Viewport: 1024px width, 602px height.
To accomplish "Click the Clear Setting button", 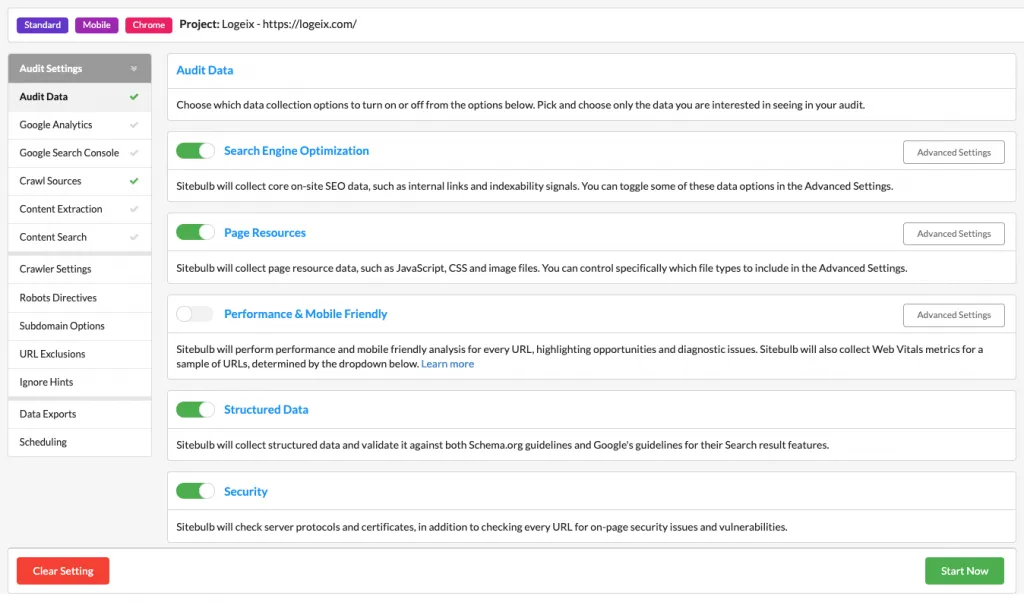I will (62, 570).
